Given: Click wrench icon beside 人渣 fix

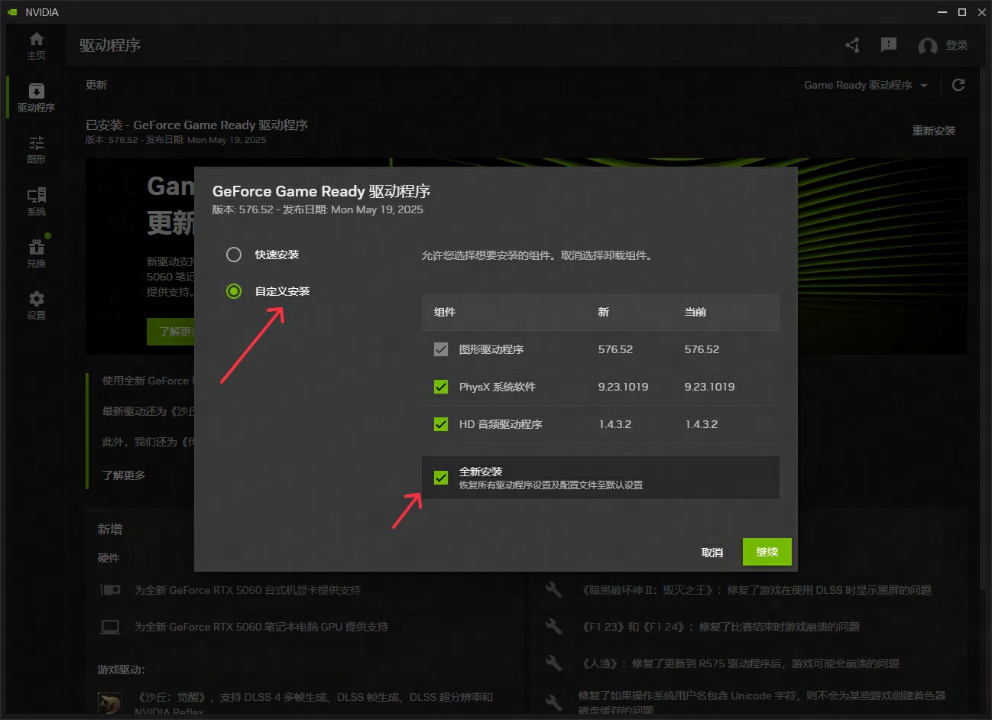Looking at the screenshot, I should click(554, 663).
